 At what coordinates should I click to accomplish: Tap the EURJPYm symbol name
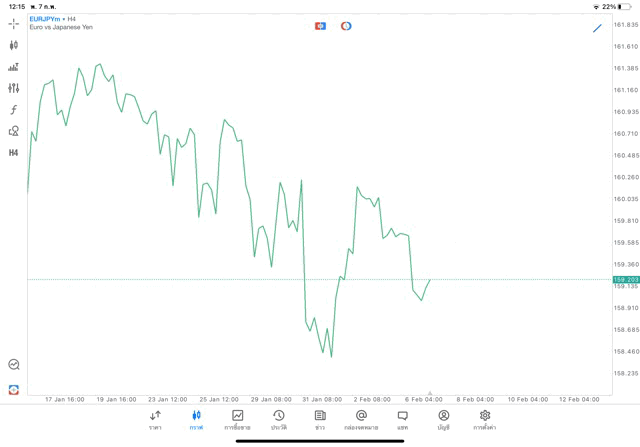point(44,19)
